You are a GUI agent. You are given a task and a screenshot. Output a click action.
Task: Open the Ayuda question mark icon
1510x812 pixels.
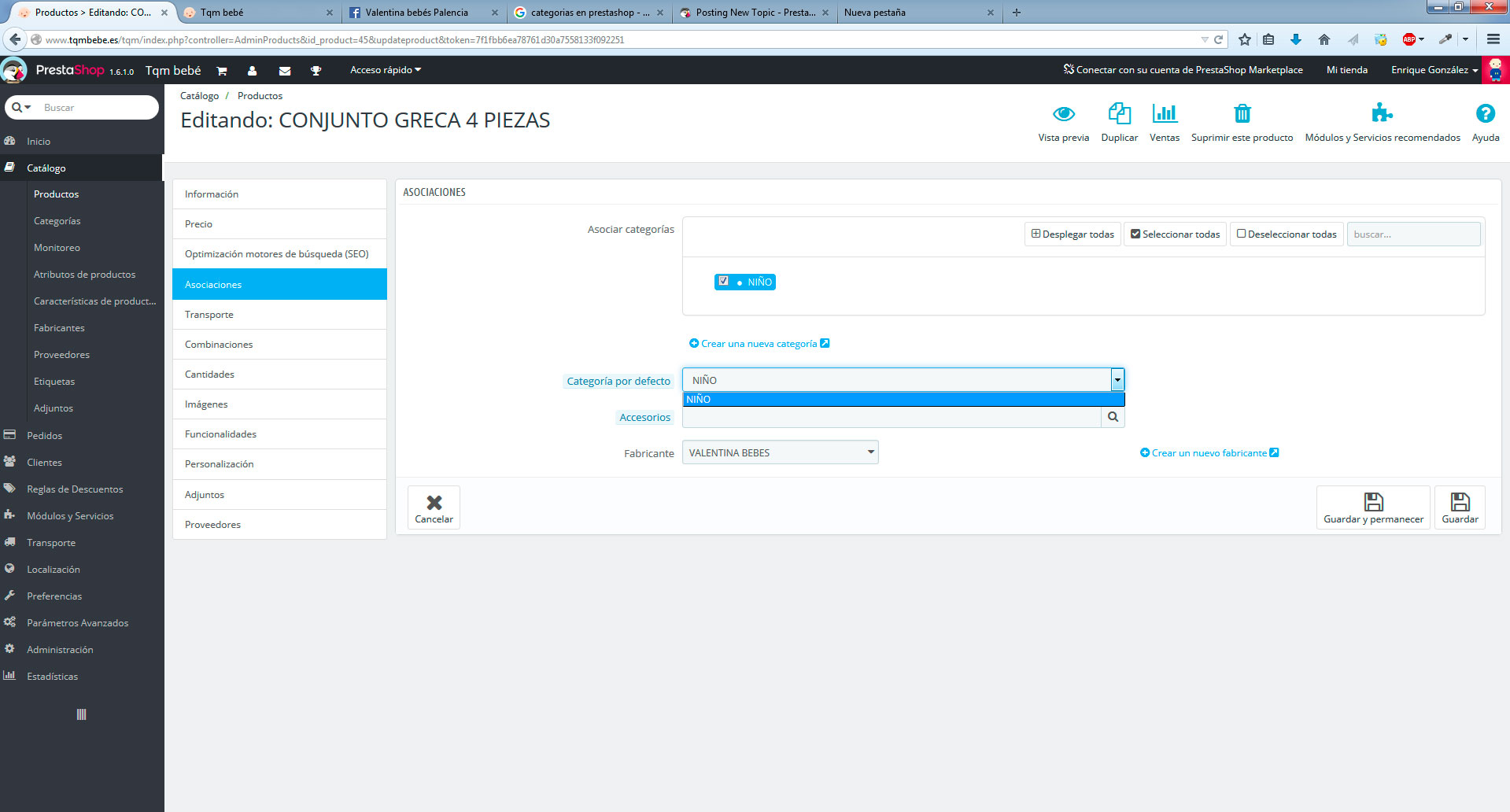(1486, 113)
